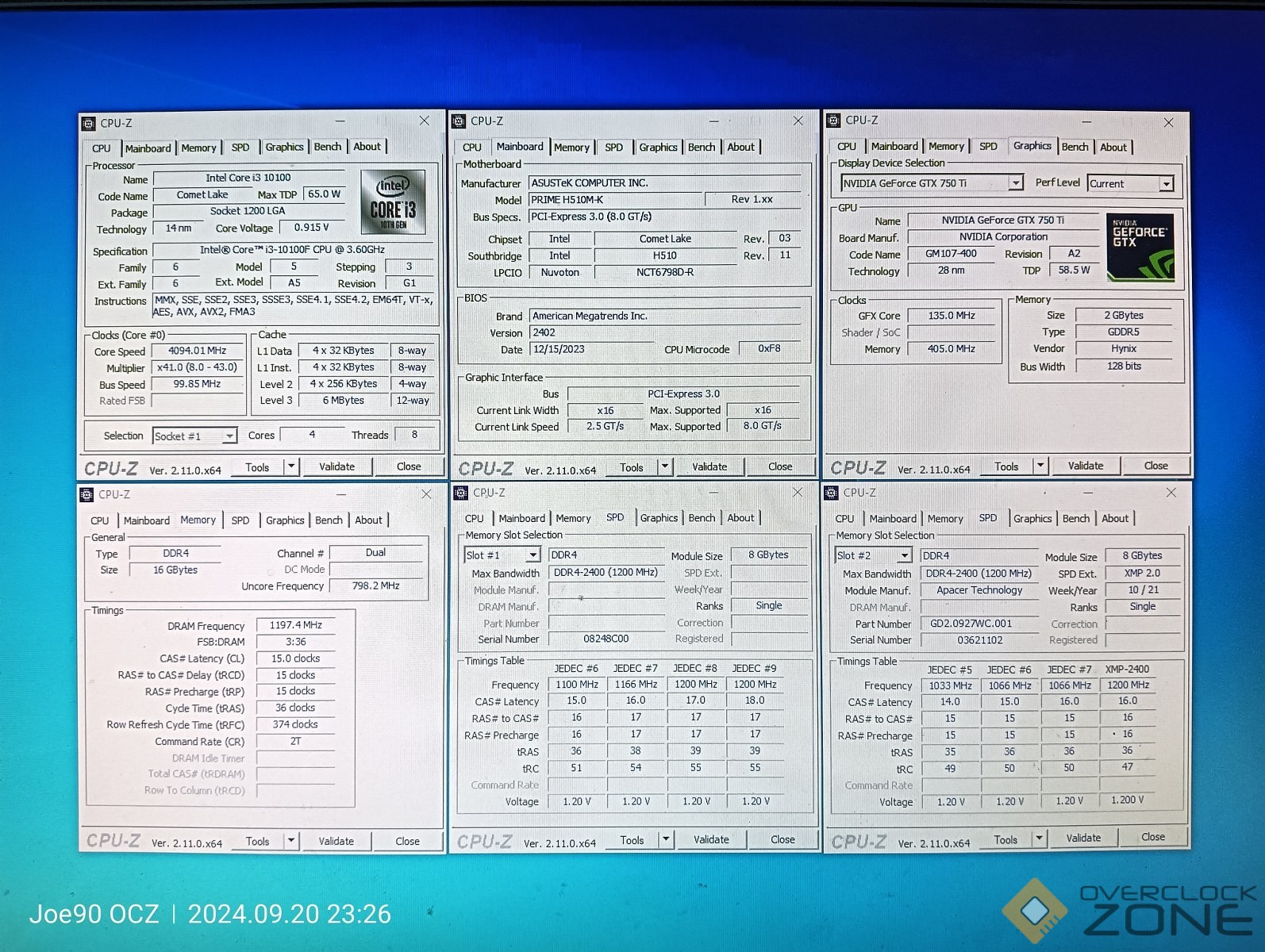
Task: Click Slot #1 serial number 08248C00 field
Action: click(606, 639)
